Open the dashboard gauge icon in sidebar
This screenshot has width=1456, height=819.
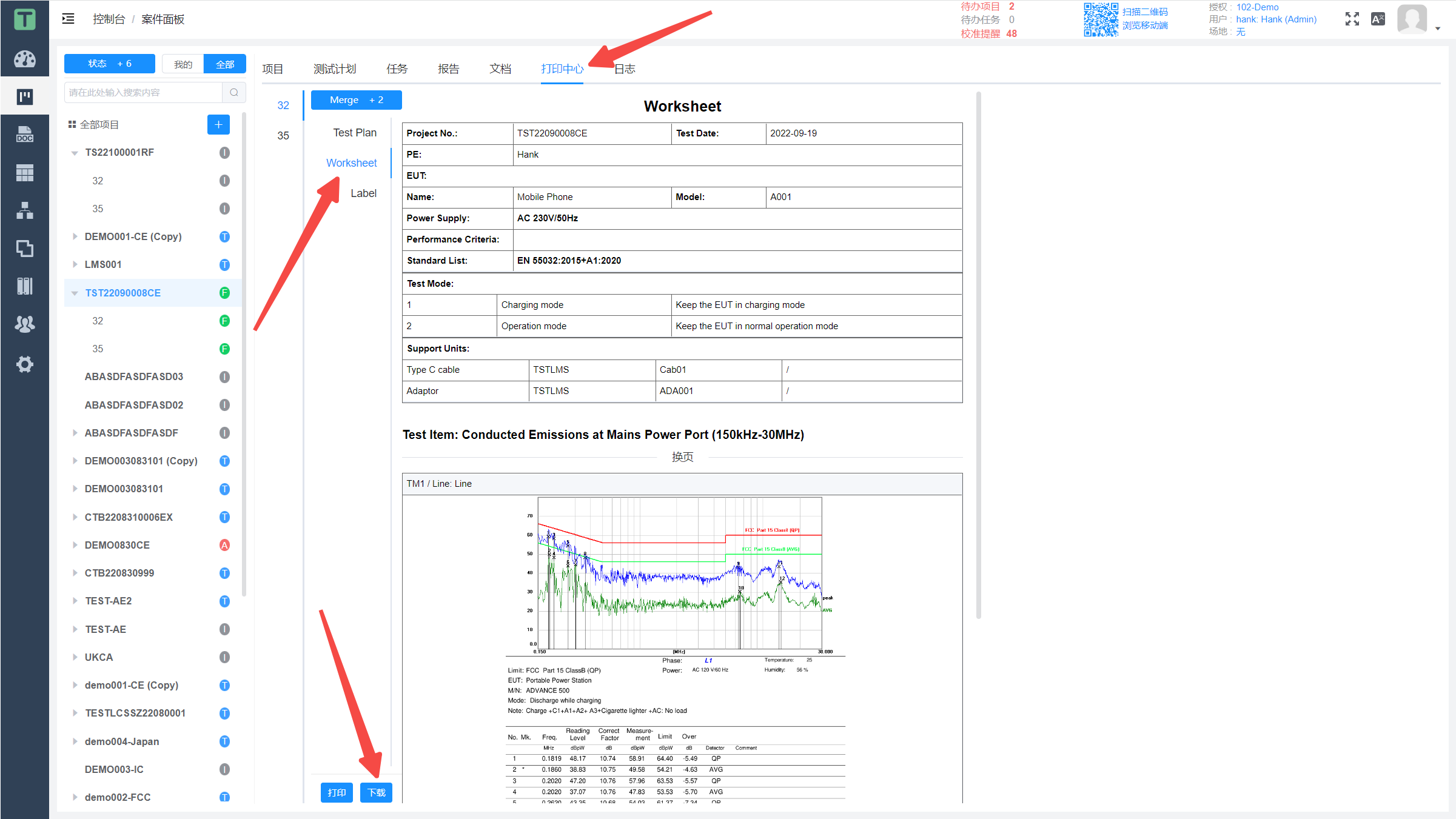tap(25, 59)
